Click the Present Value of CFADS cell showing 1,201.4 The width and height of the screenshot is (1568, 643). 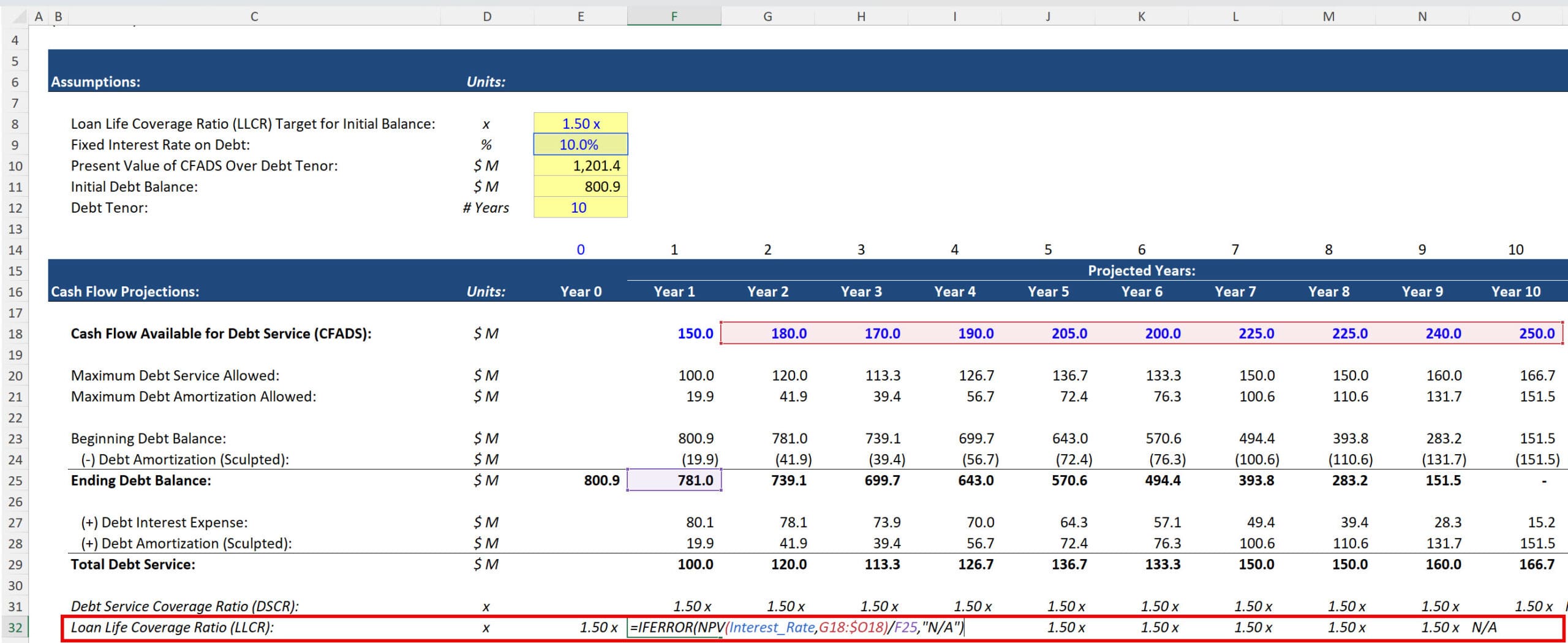coord(581,166)
